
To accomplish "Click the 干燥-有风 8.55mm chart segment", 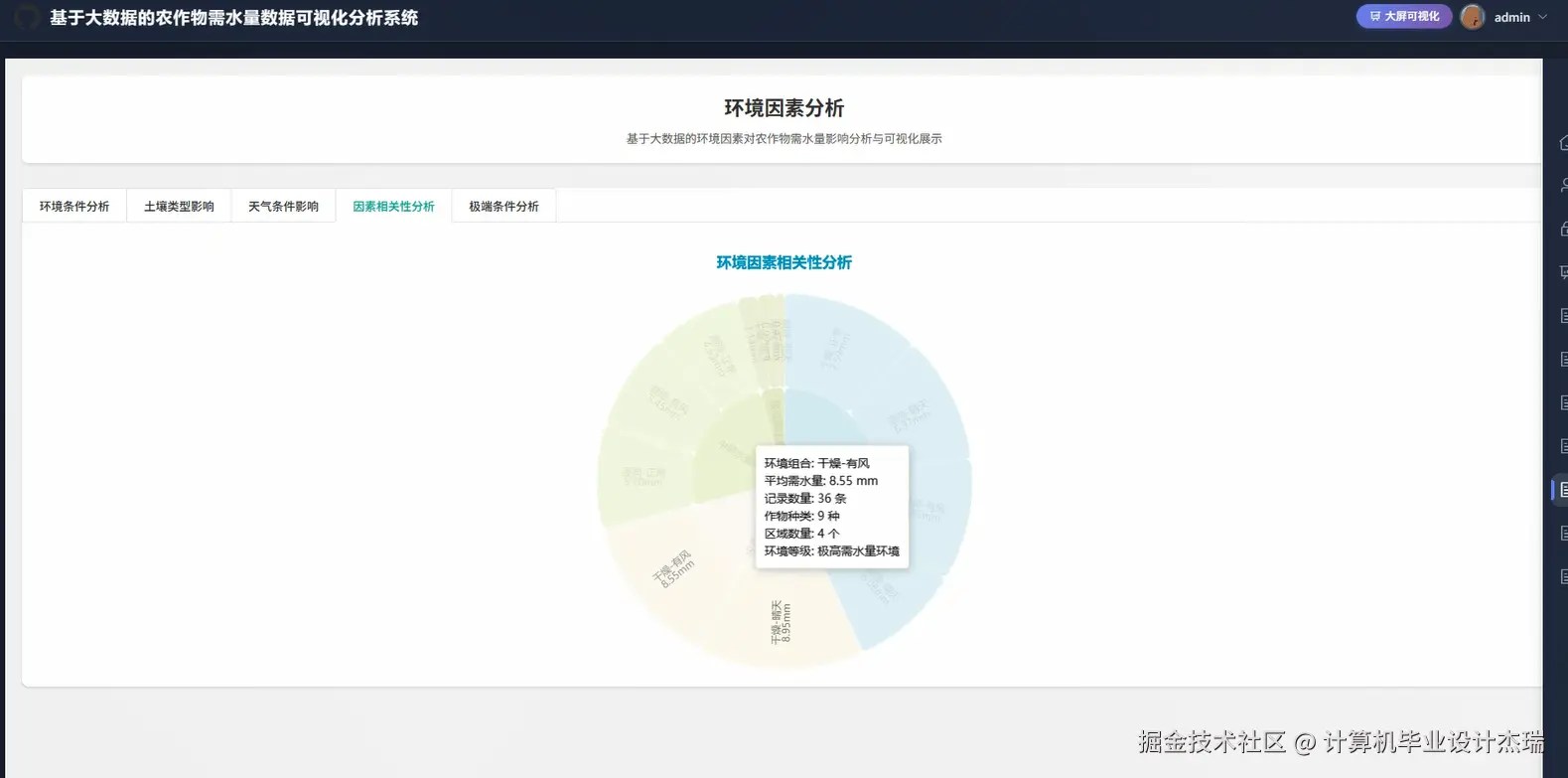I will point(673,567).
